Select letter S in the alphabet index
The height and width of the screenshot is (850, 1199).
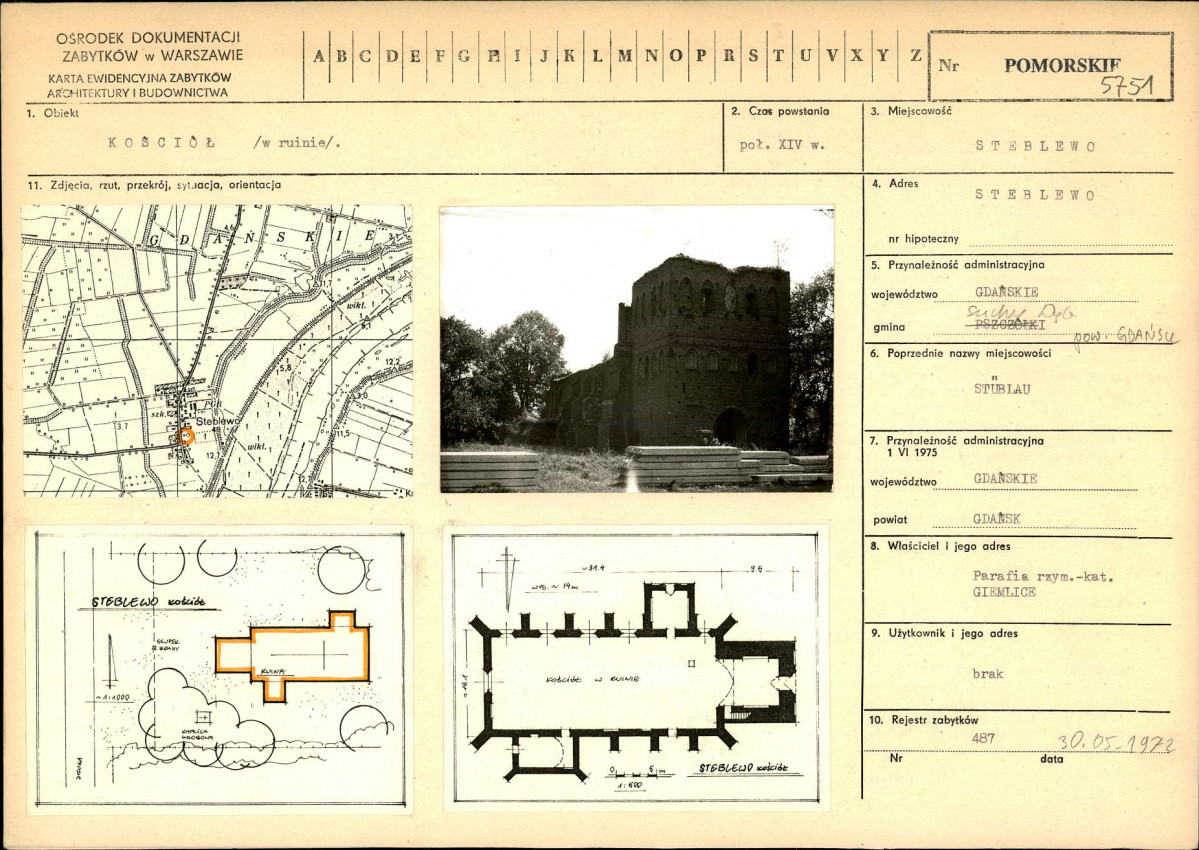coord(754,55)
